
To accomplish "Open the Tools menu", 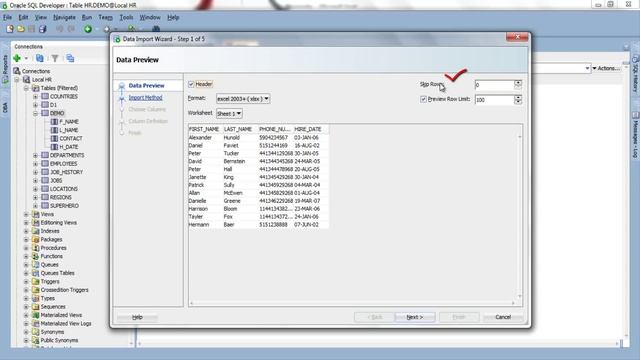I will [x=126, y=18].
